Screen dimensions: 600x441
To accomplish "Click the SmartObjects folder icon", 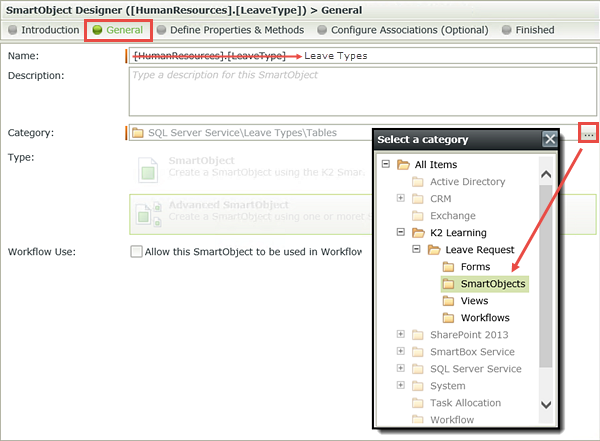I will point(448,284).
